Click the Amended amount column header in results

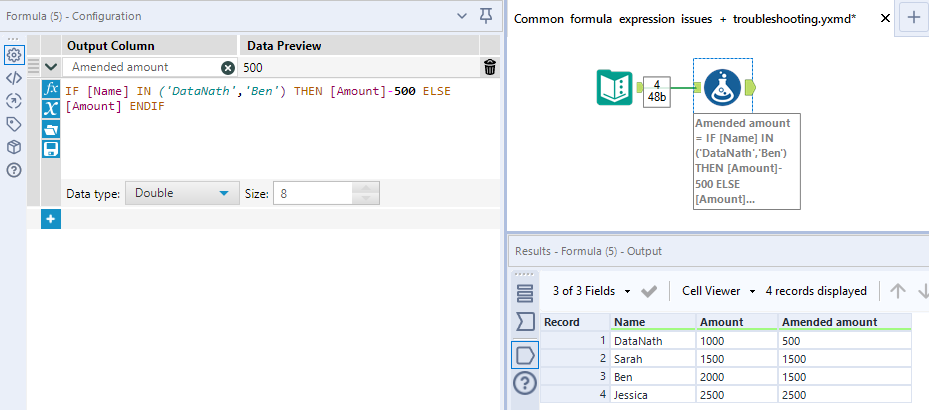coord(845,322)
